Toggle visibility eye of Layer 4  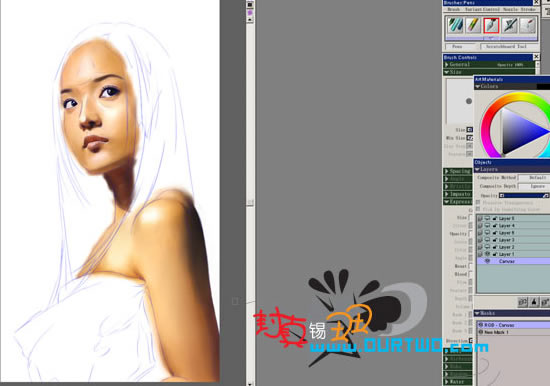pos(487,226)
